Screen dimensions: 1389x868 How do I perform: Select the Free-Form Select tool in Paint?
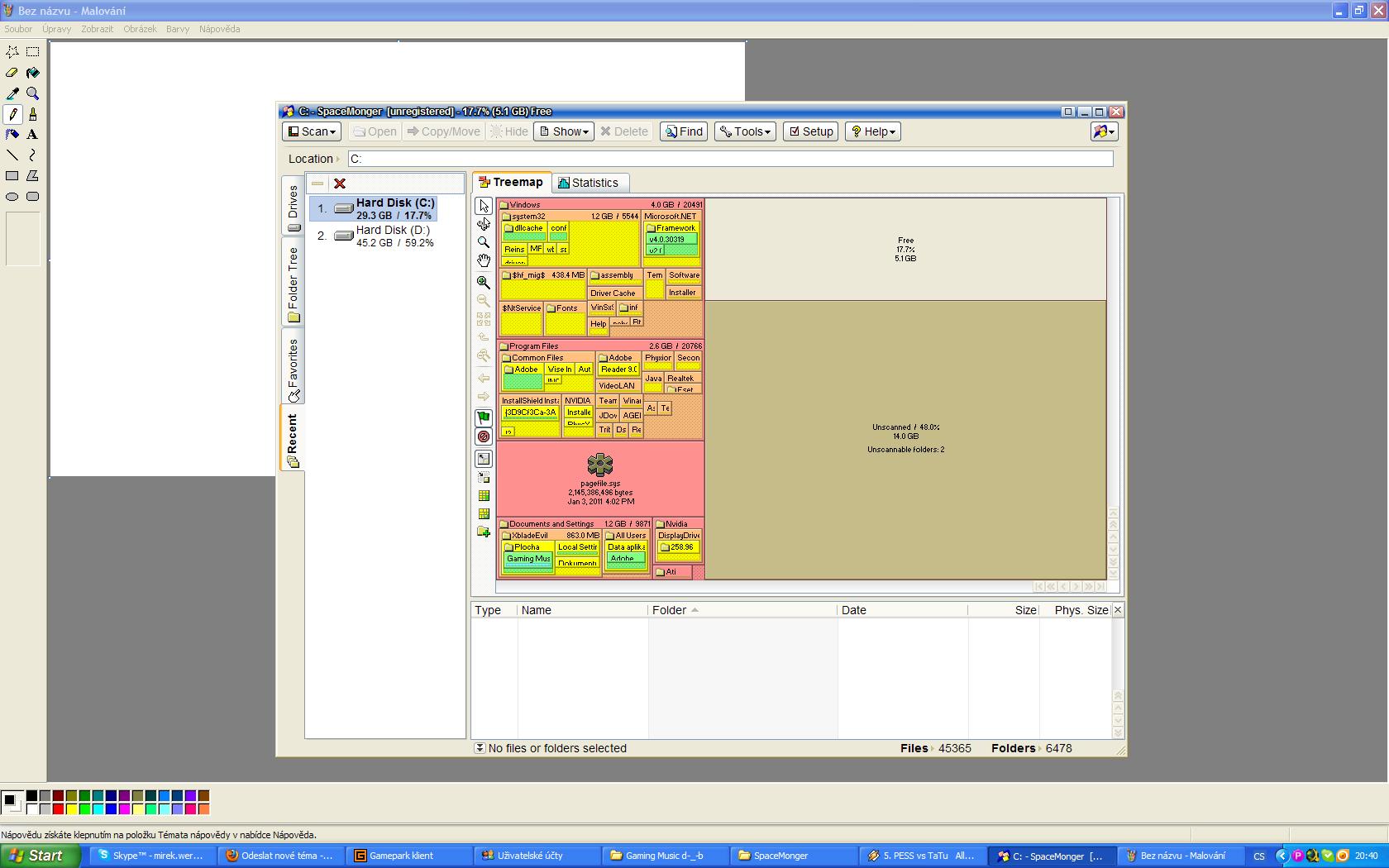[x=12, y=52]
